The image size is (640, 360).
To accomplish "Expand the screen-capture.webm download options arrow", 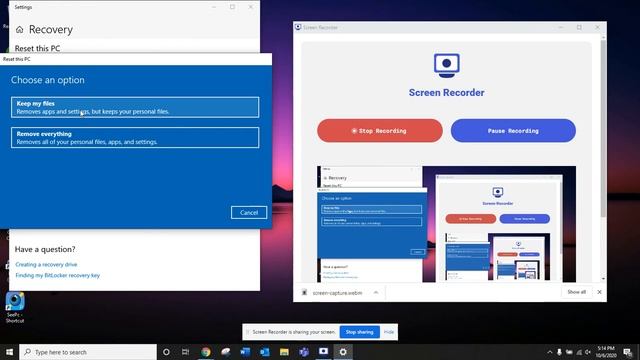I will (x=376, y=292).
